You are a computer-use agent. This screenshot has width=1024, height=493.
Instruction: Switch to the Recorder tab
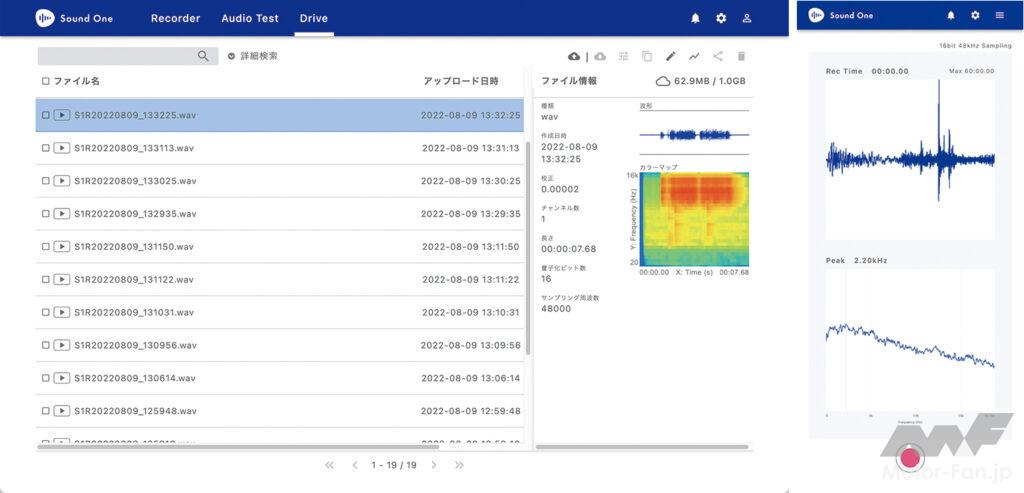(x=175, y=18)
